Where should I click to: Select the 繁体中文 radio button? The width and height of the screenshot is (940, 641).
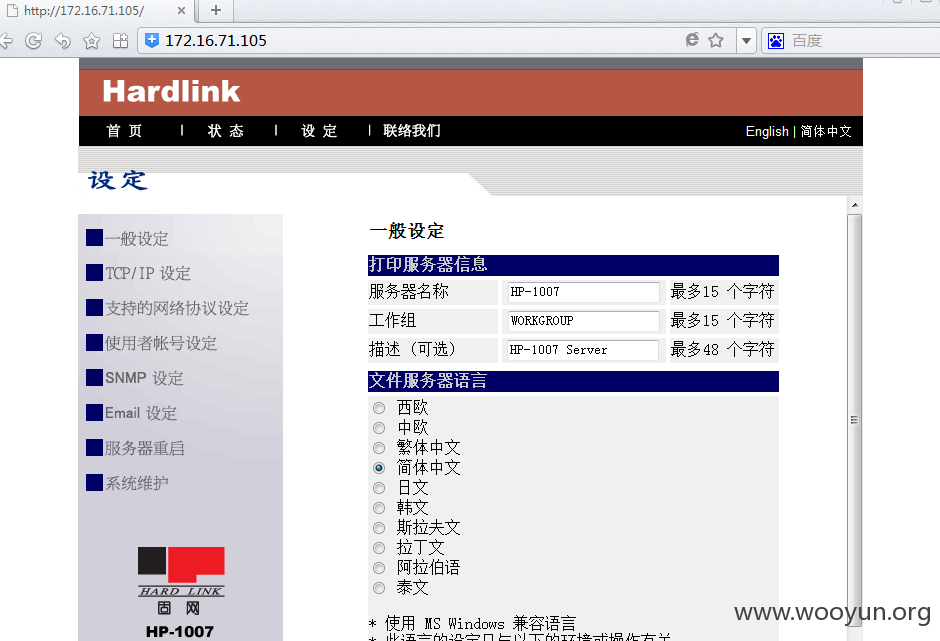[379, 448]
